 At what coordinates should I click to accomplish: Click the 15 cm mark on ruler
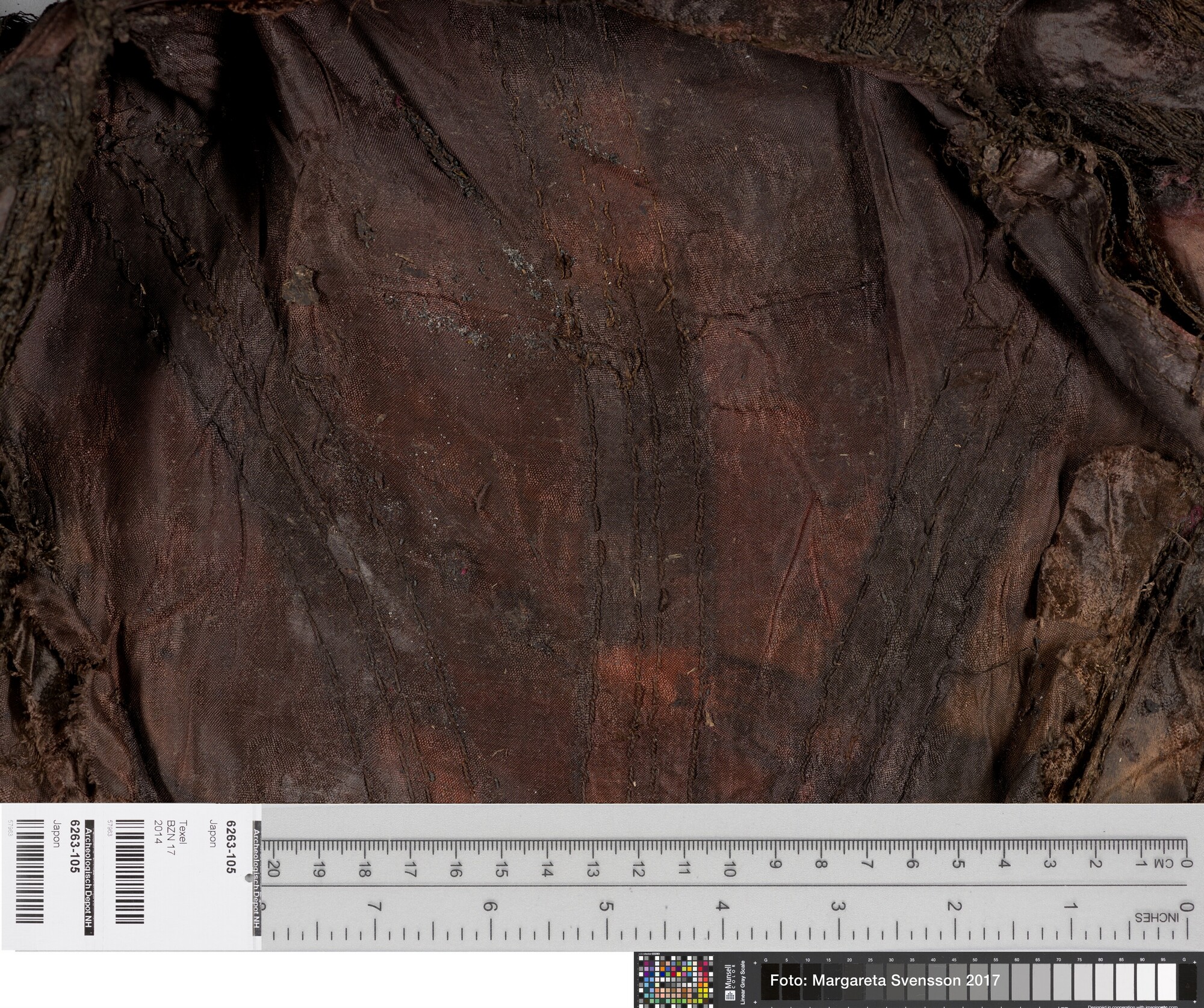coord(501,870)
